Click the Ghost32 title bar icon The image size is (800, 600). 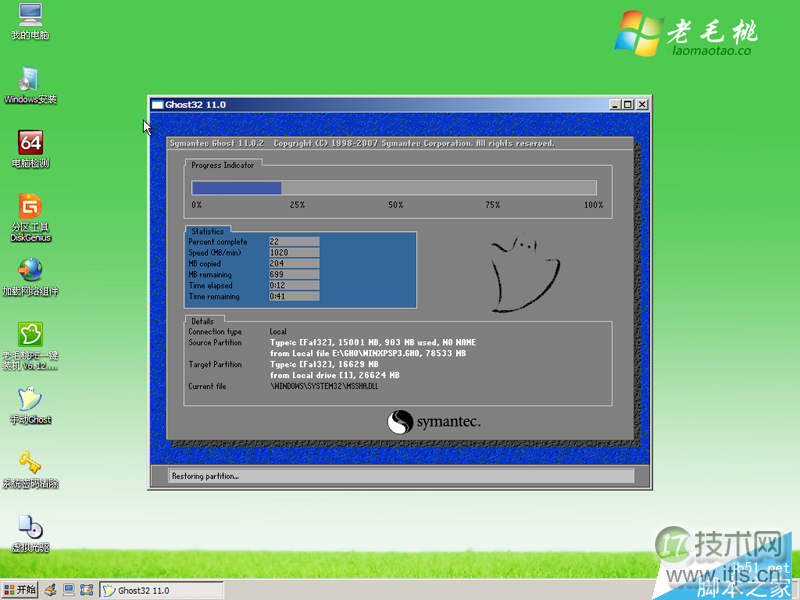157,105
